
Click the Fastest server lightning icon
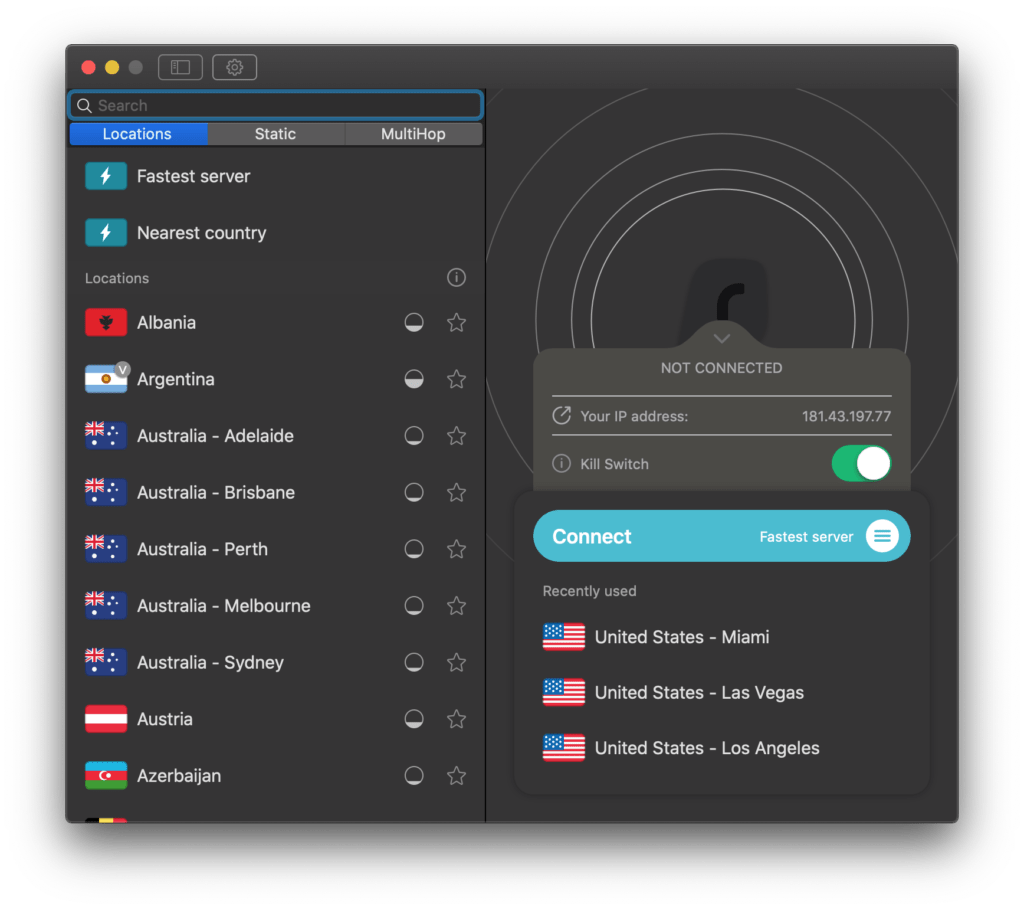click(x=106, y=176)
